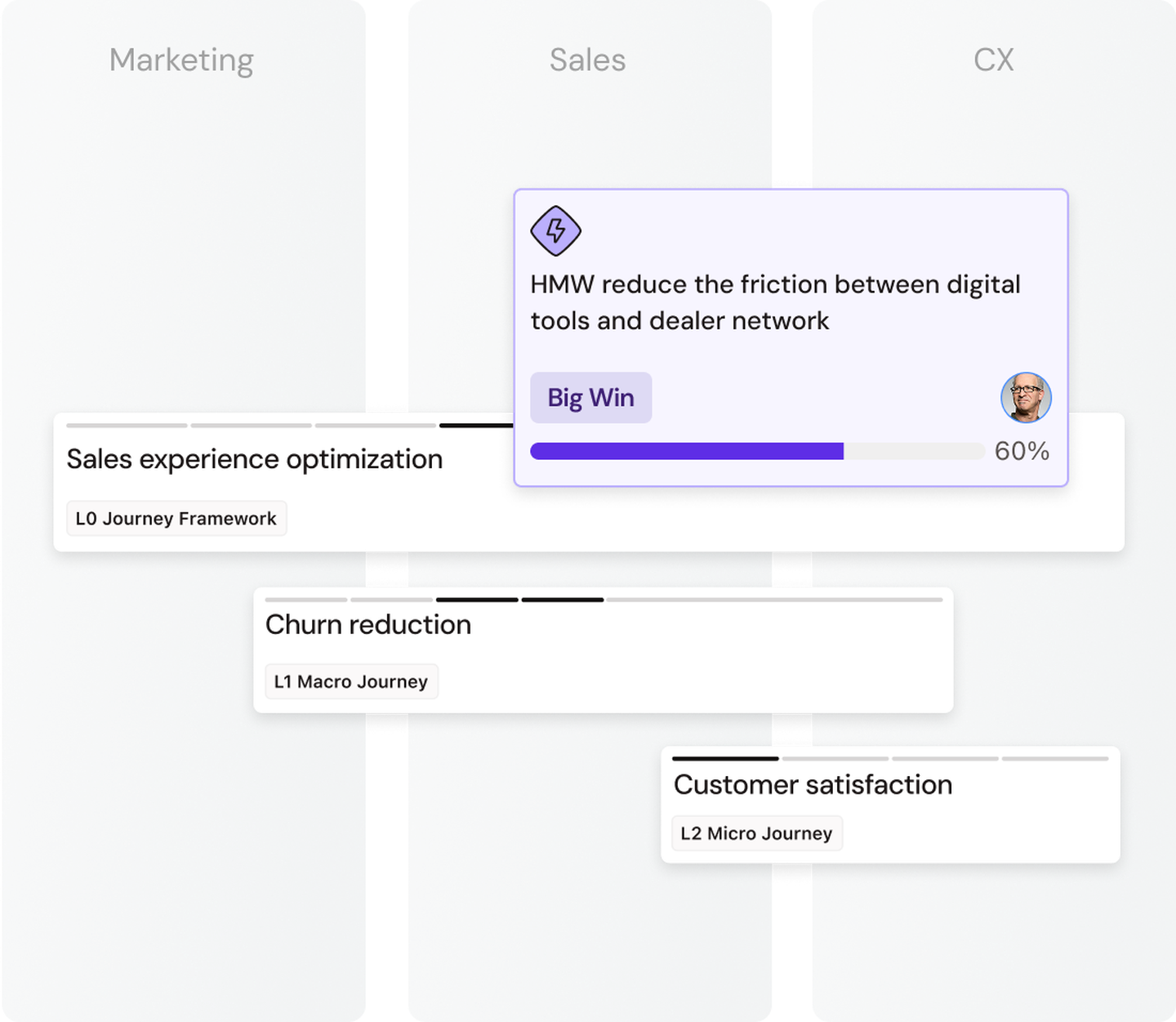This screenshot has height=1022, width=1176.
Task: Expand the Sales experience optimization card
Action: [254, 459]
